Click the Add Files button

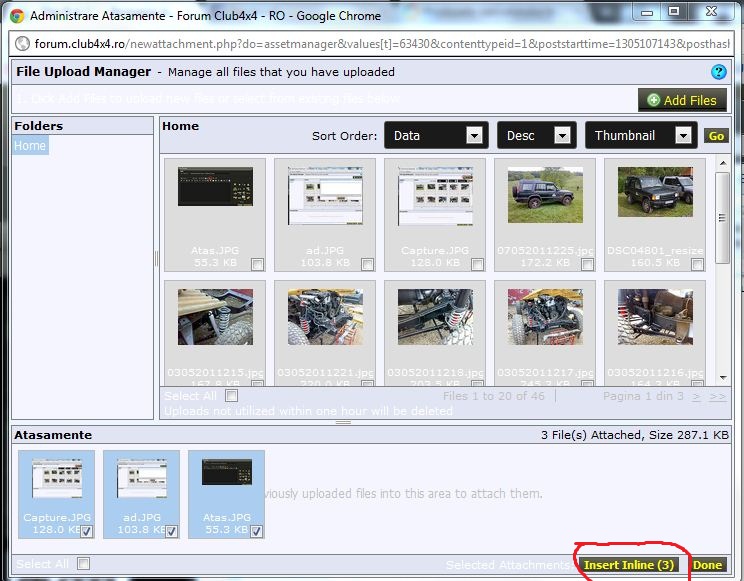point(682,100)
